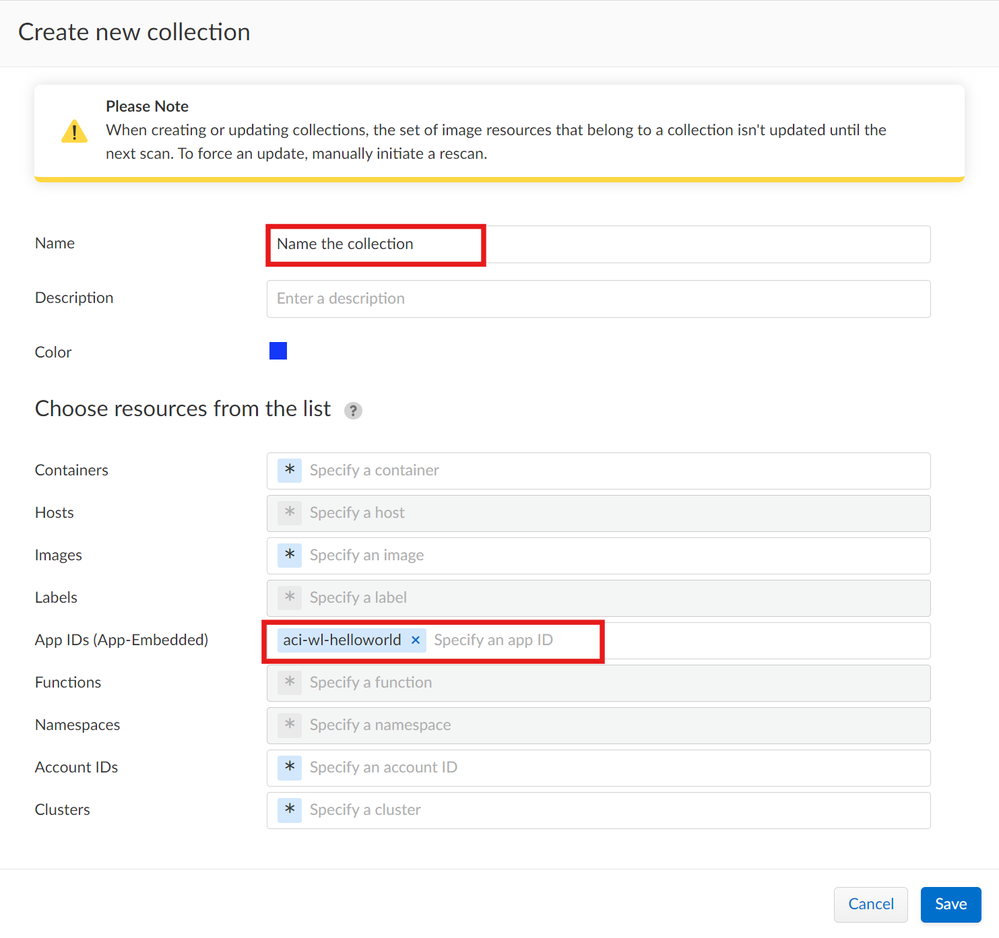Open the Specify an image field
999x938 pixels.
pos(610,555)
